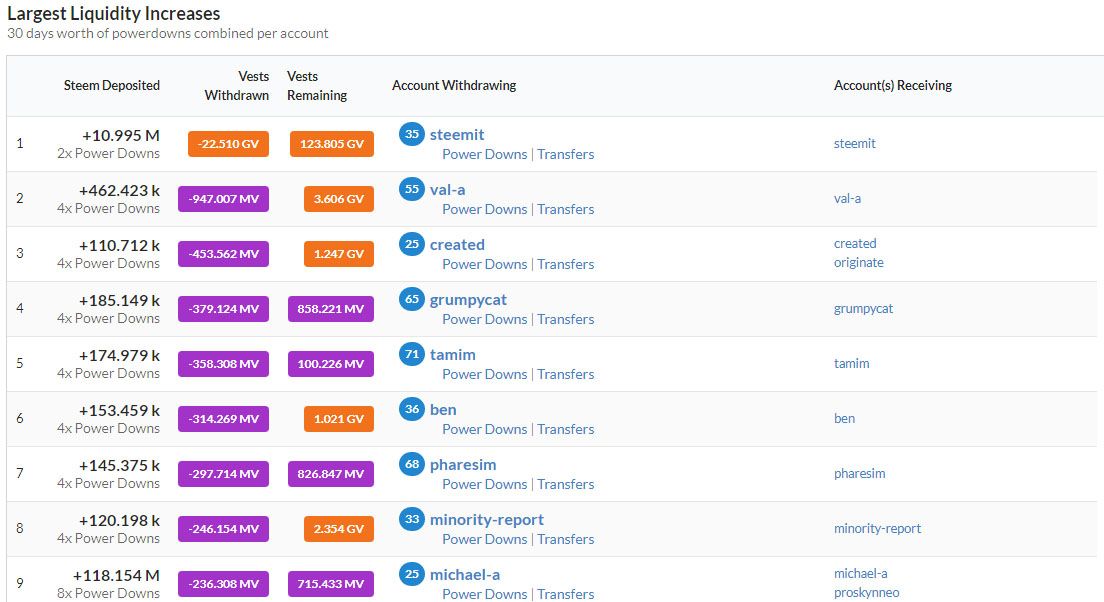Click the reputation badge 36 beside ben
Viewport: 1104px width, 602px height.
412,408
